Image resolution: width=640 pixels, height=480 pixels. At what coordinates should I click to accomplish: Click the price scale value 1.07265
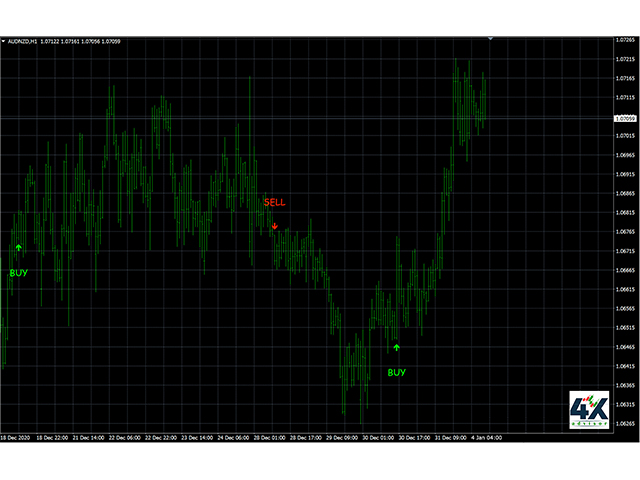coord(625,40)
